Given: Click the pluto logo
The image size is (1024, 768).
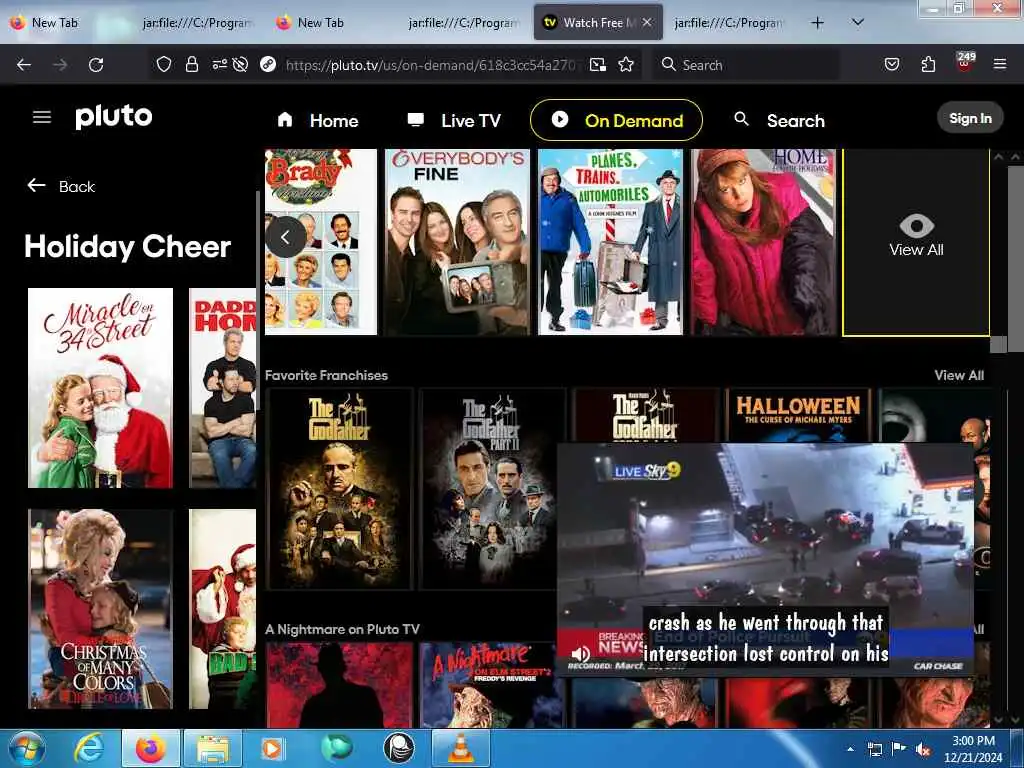Looking at the screenshot, I should 114,117.
